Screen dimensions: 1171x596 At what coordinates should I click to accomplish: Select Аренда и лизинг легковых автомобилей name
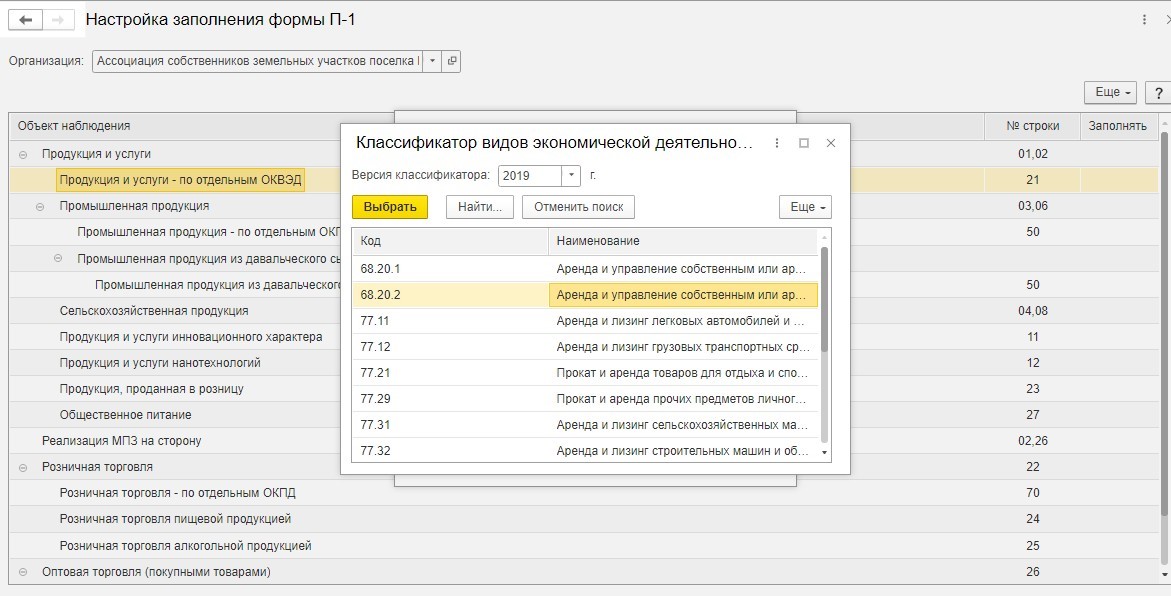pyautogui.click(x=682, y=321)
